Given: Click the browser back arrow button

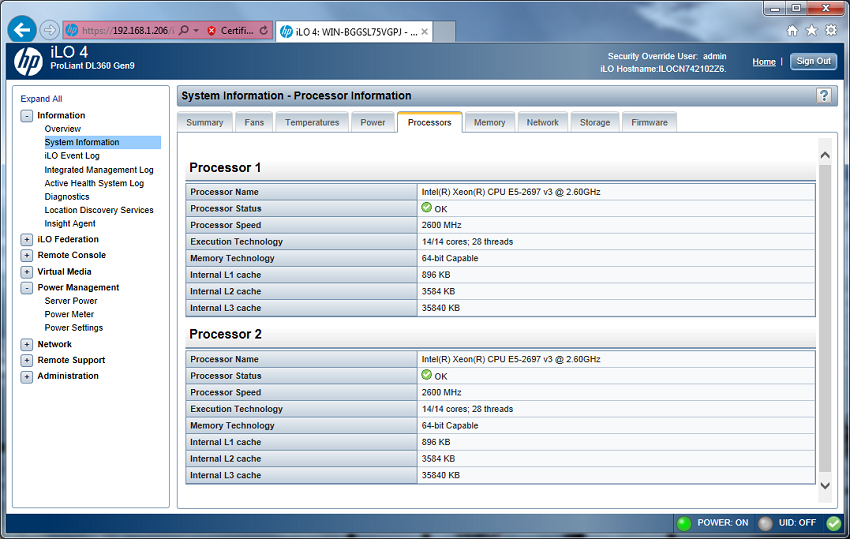Looking at the screenshot, I should [22, 30].
